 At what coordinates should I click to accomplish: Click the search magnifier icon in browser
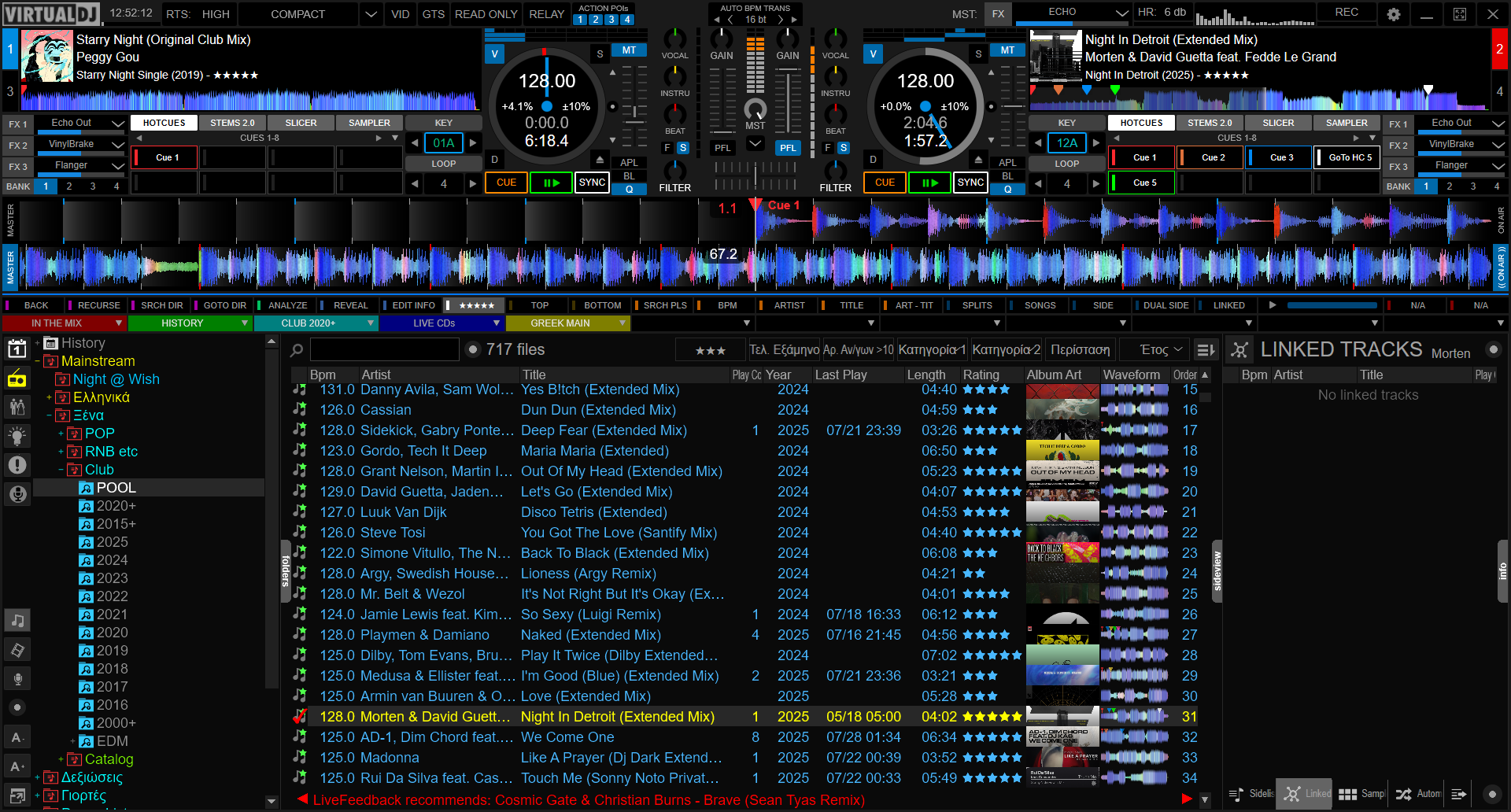pos(297,350)
